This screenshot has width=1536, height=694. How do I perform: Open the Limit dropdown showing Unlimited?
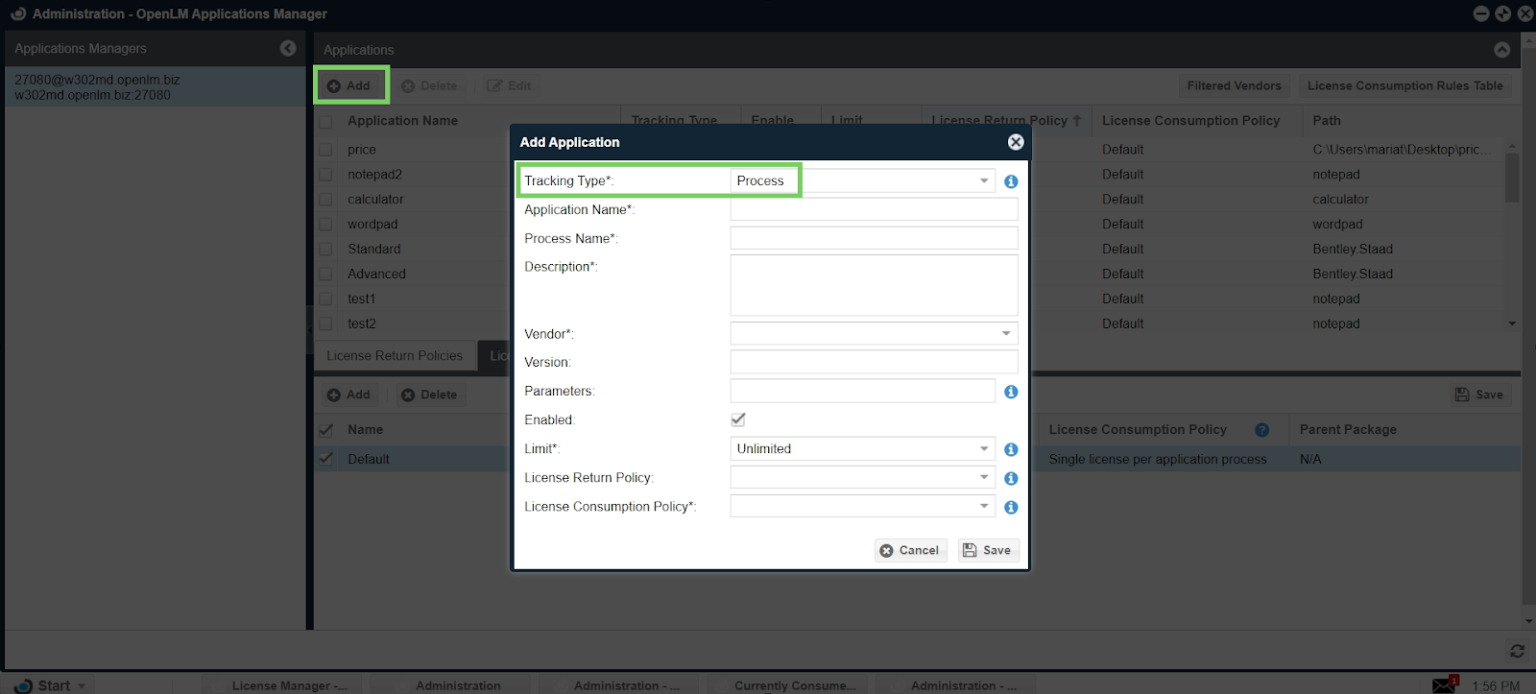(x=983, y=449)
